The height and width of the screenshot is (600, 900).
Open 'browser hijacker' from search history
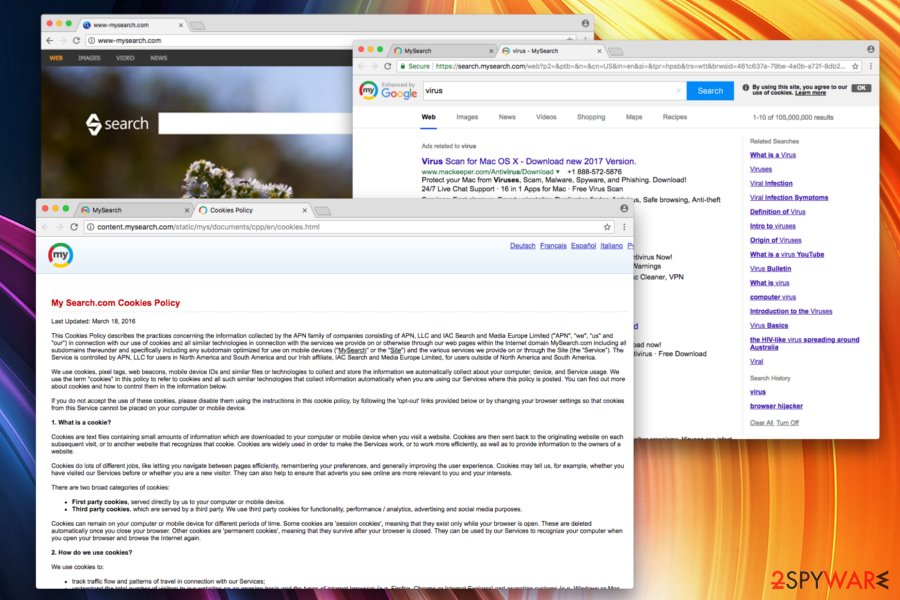(776, 406)
